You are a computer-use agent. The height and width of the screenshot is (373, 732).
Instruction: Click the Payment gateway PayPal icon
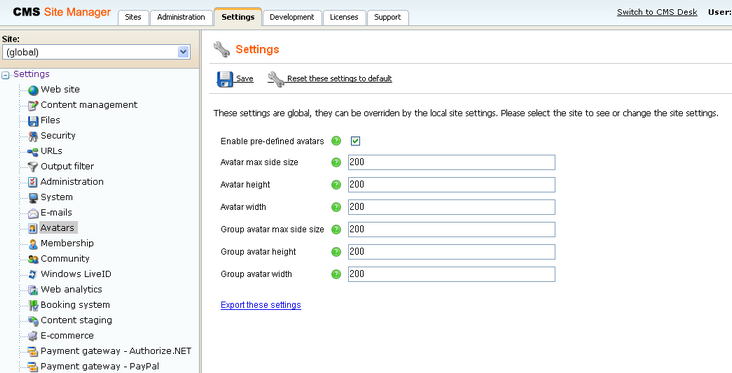33,366
